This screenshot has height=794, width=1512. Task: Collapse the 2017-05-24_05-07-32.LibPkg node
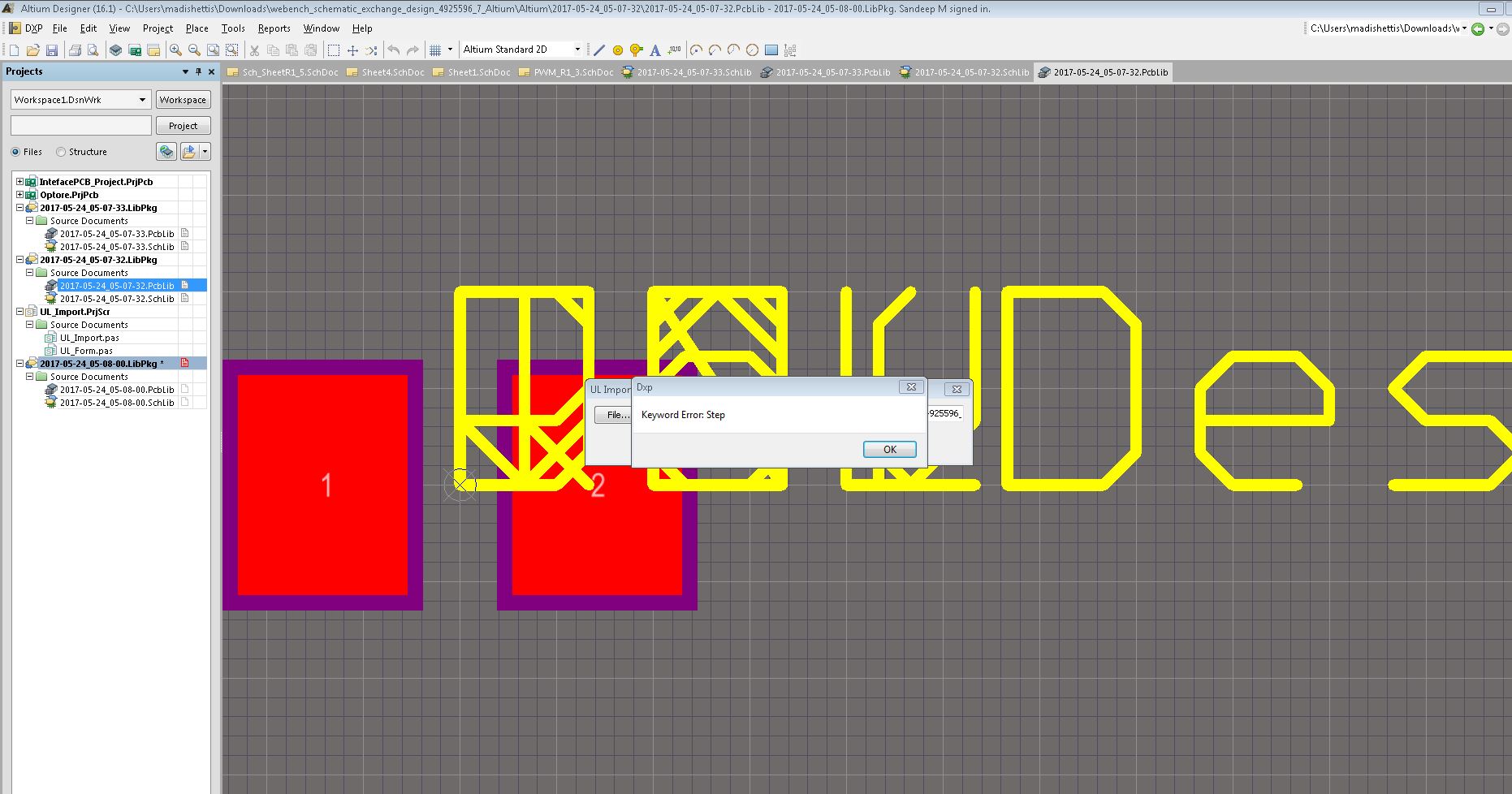coord(20,260)
